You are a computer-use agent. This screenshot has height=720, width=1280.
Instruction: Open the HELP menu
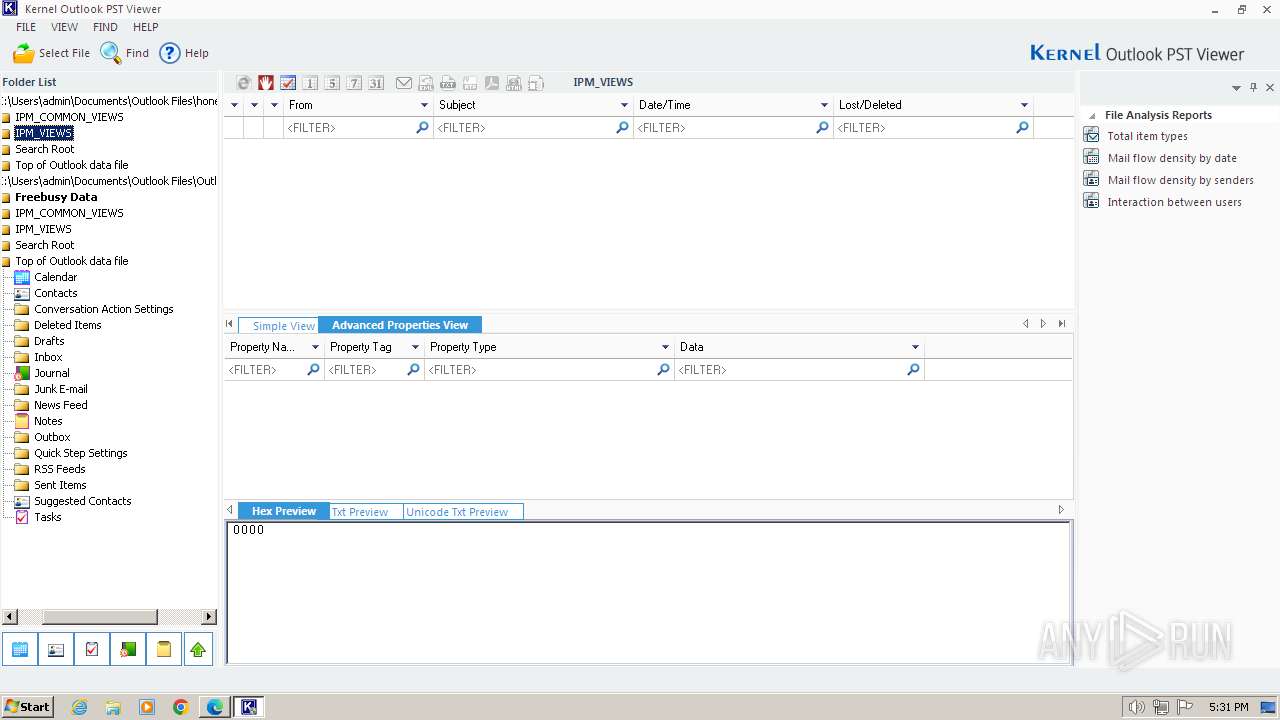click(146, 27)
